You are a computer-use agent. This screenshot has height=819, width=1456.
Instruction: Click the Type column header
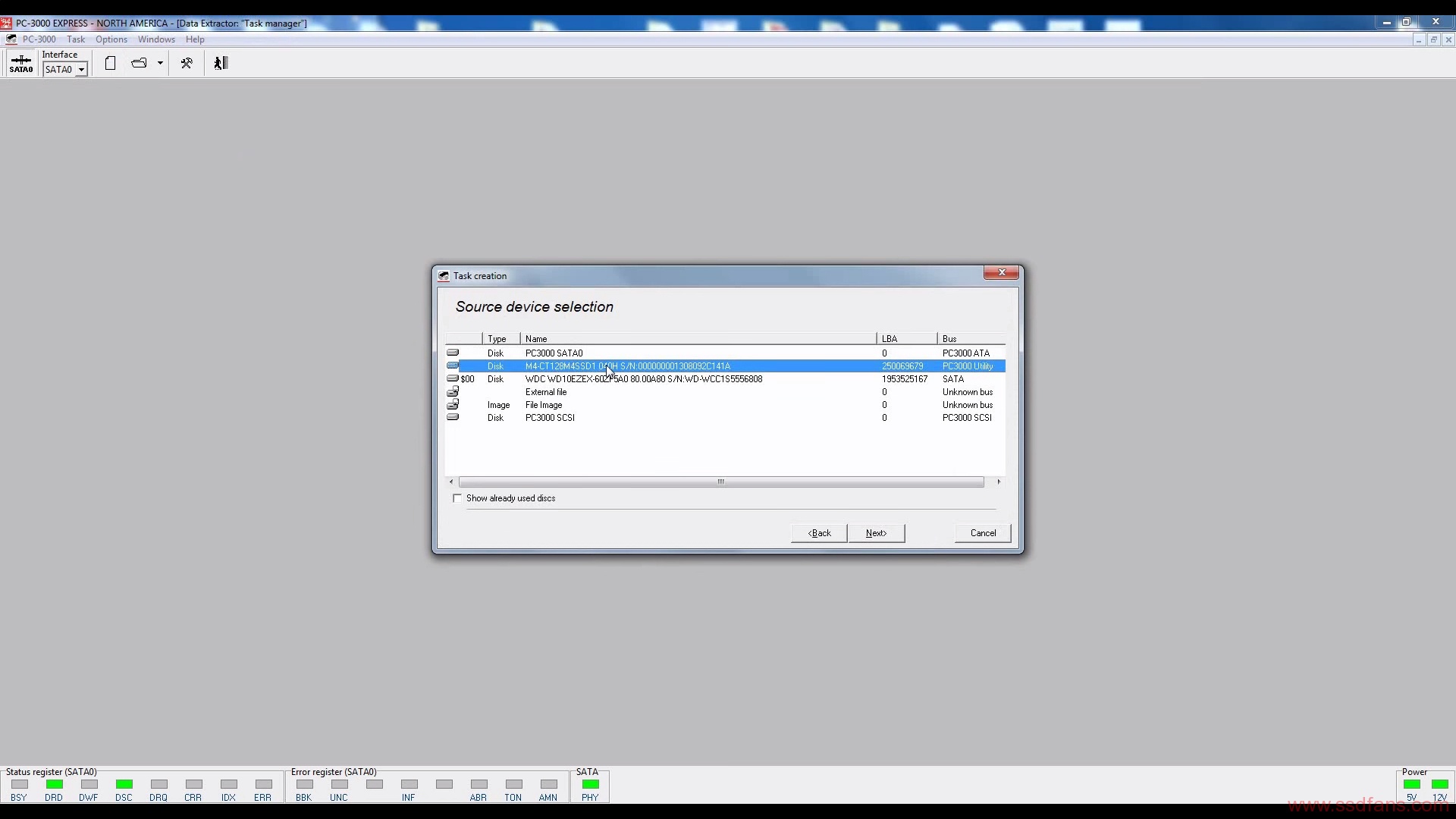pos(501,339)
